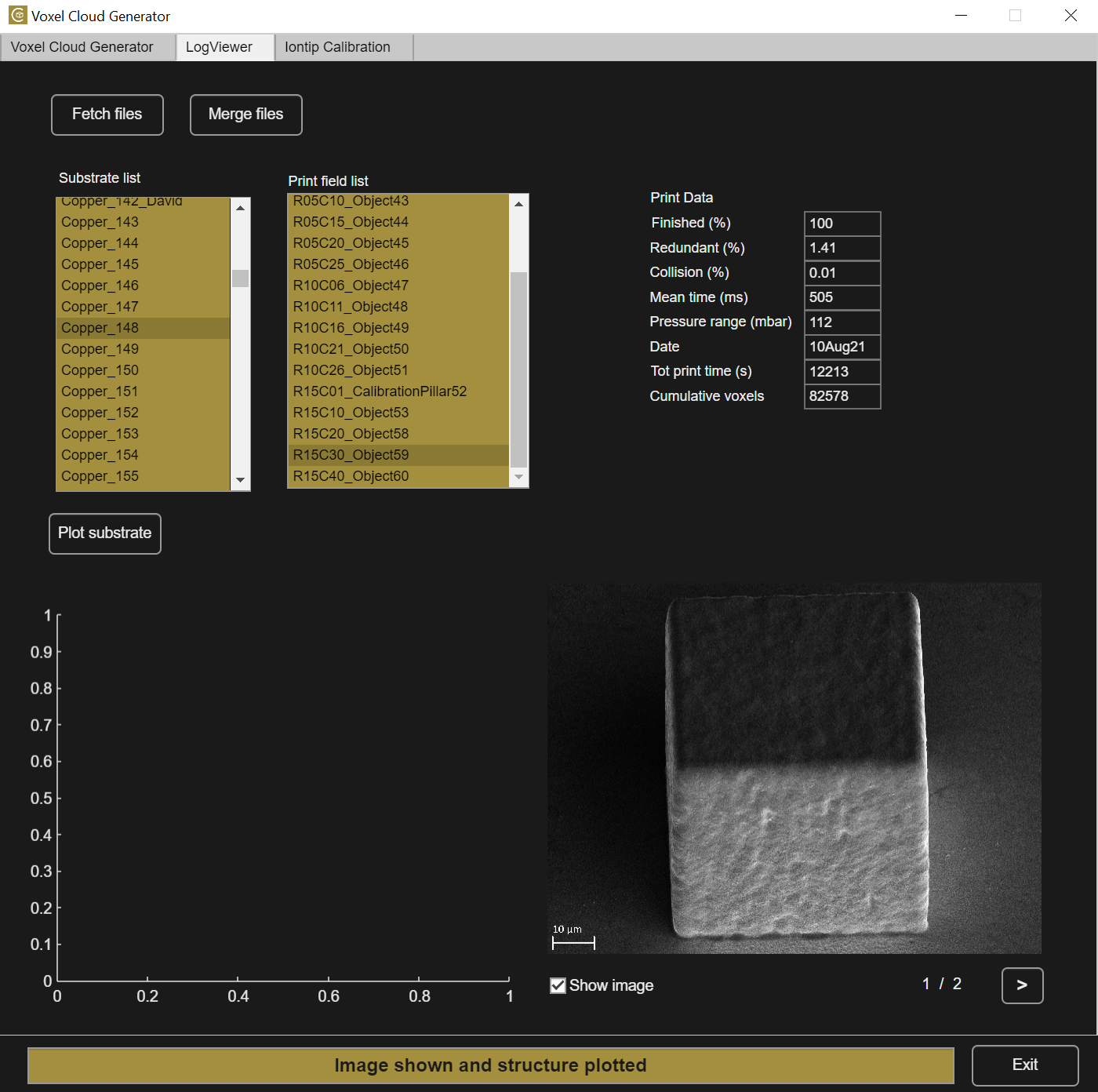Click the status bar message
Viewport: 1098px width, 1092px height.
491,1065
